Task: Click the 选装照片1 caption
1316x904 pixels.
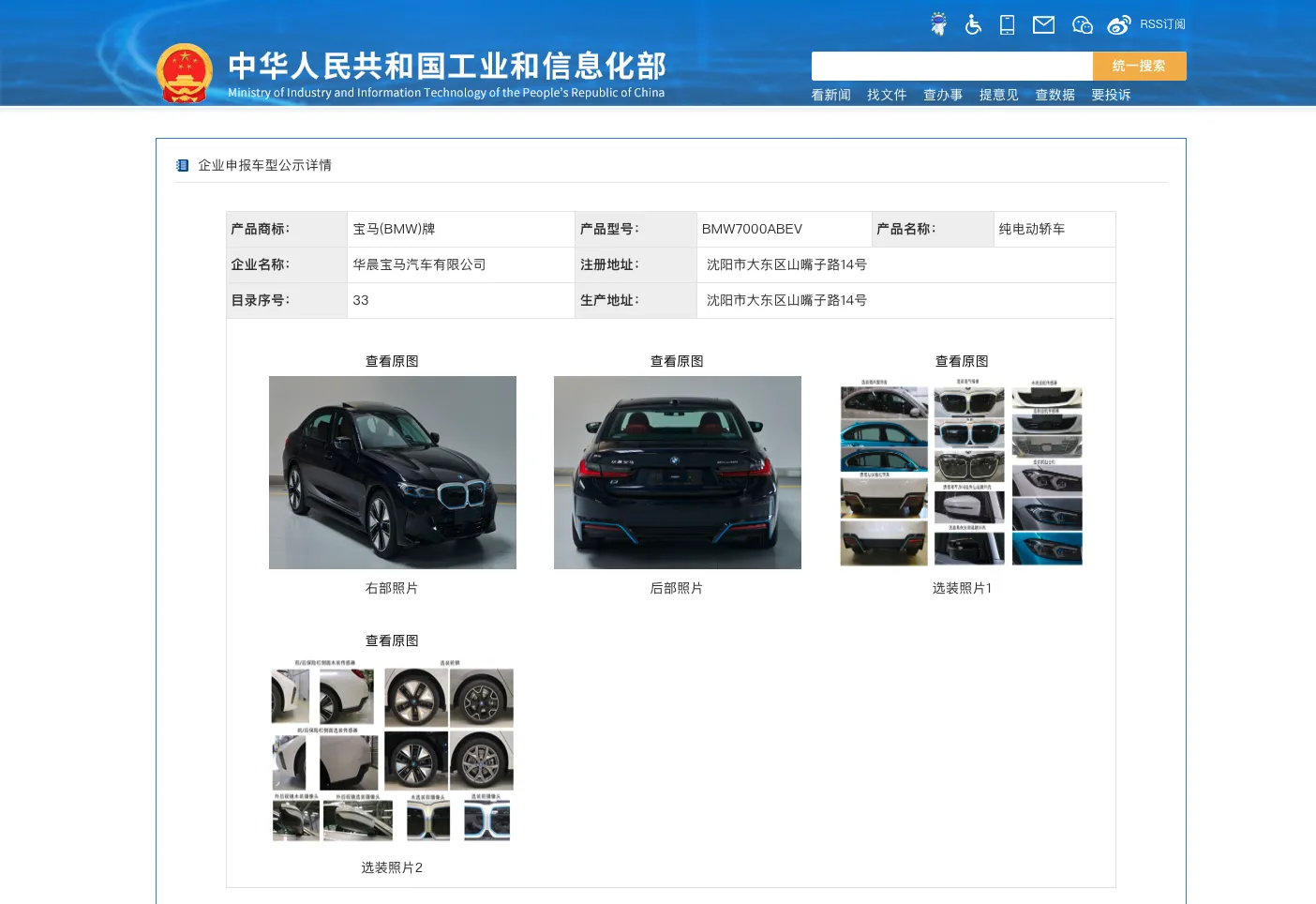Action: pos(962,588)
